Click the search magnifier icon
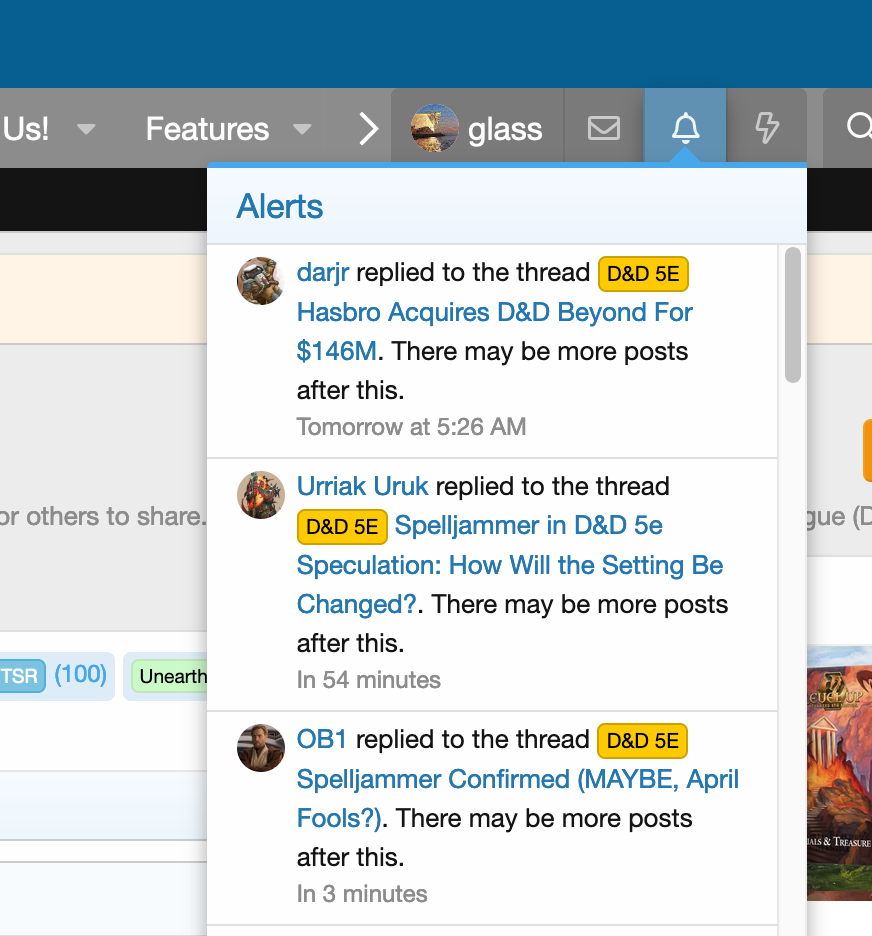This screenshot has width=872, height=936. pyautogui.click(x=857, y=128)
